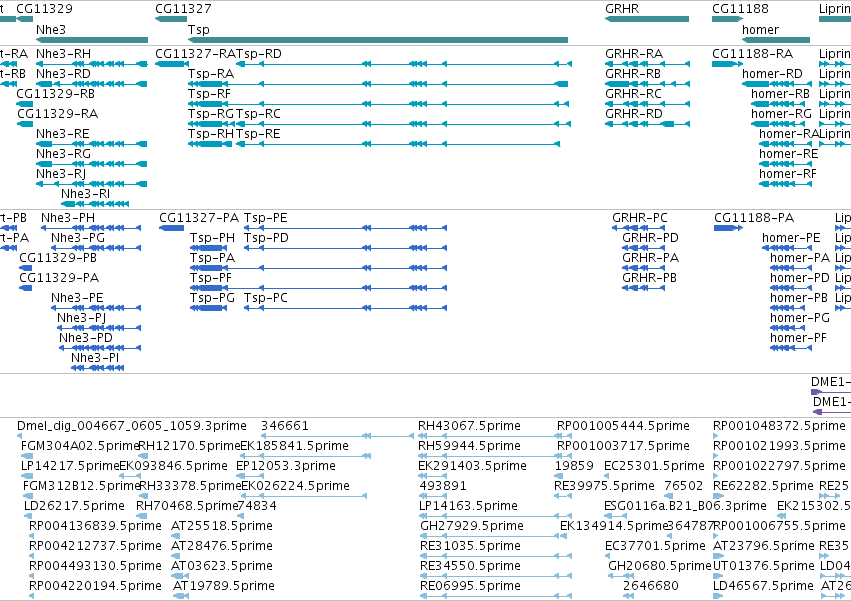
Task: Click the CG11188 gene label
Action: 740,9
